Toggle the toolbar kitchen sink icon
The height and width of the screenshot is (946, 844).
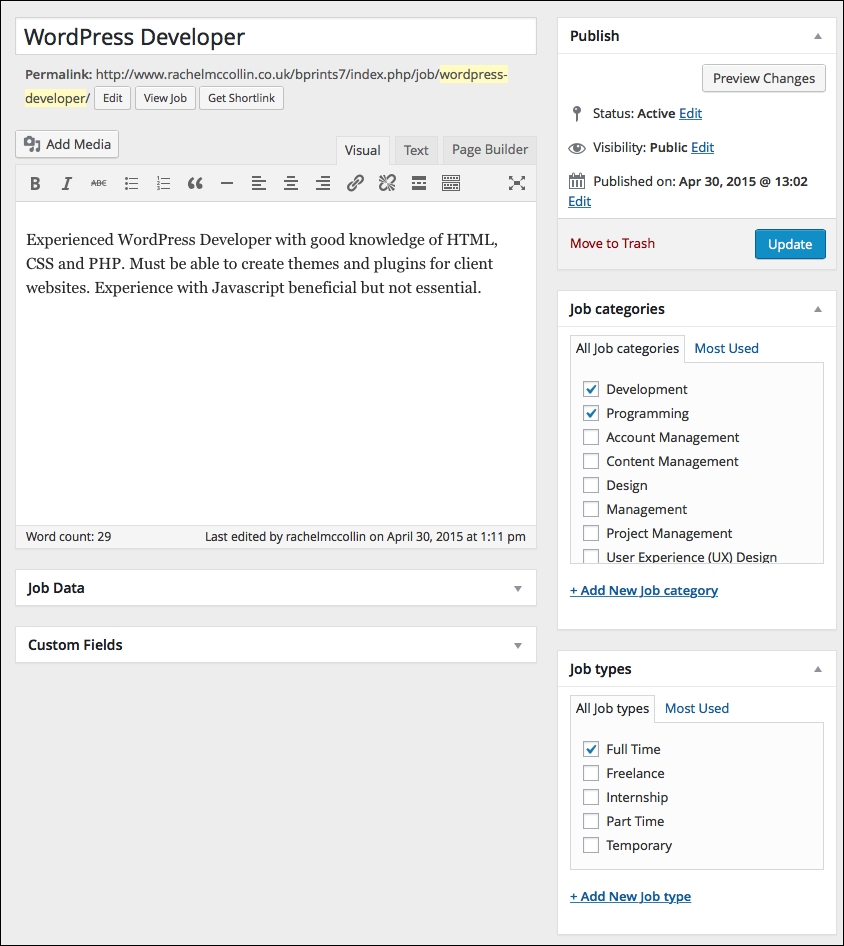click(x=451, y=183)
